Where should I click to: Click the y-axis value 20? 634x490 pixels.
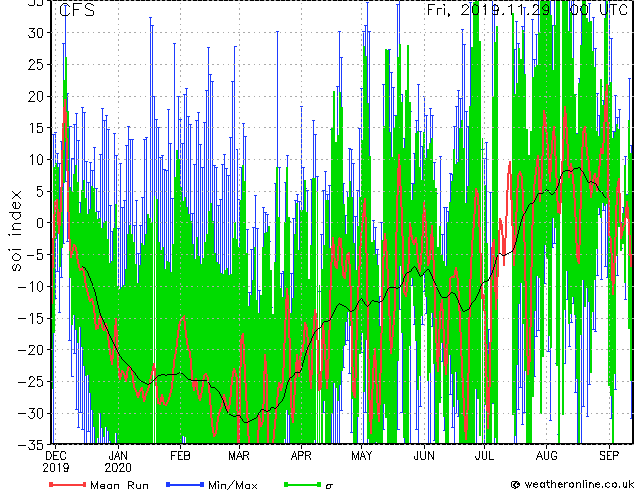[36, 96]
